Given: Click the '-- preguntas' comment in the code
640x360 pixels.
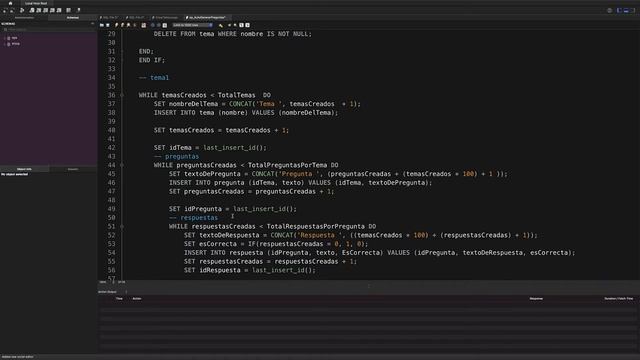Looking at the screenshot, I should 176,156.
